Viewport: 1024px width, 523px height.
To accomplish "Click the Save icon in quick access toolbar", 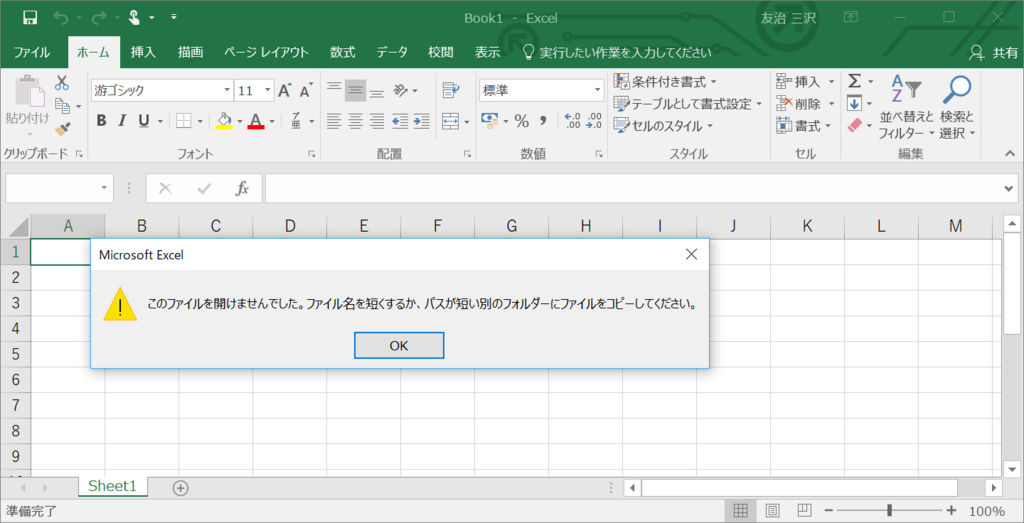I will click(29, 18).
